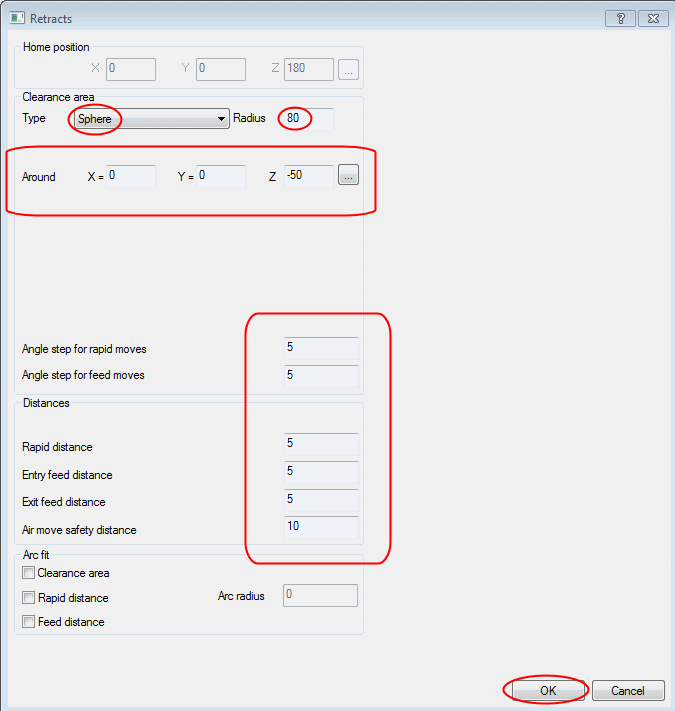Focus the Around Y value field
Image resolution: width=675 pixels, height=711 pixels.
click(x=221, y=177)
